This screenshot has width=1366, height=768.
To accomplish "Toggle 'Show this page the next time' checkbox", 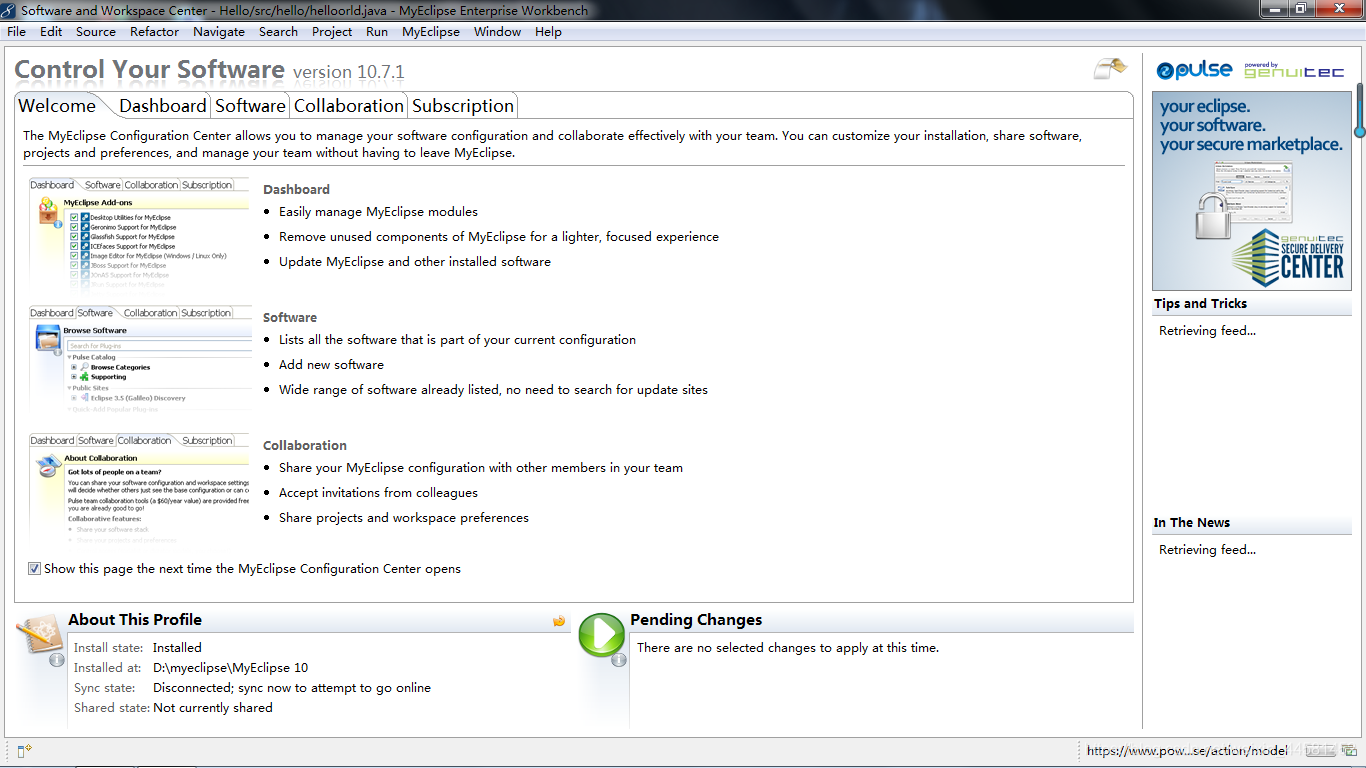I will click(34, 568).
